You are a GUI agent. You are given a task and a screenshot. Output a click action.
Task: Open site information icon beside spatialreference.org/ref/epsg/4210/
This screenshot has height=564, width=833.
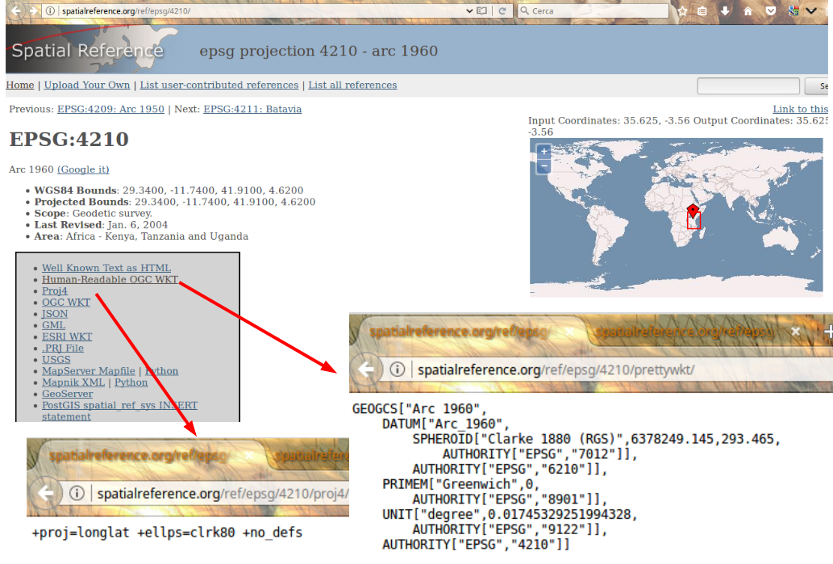click(x=50, y=11)
